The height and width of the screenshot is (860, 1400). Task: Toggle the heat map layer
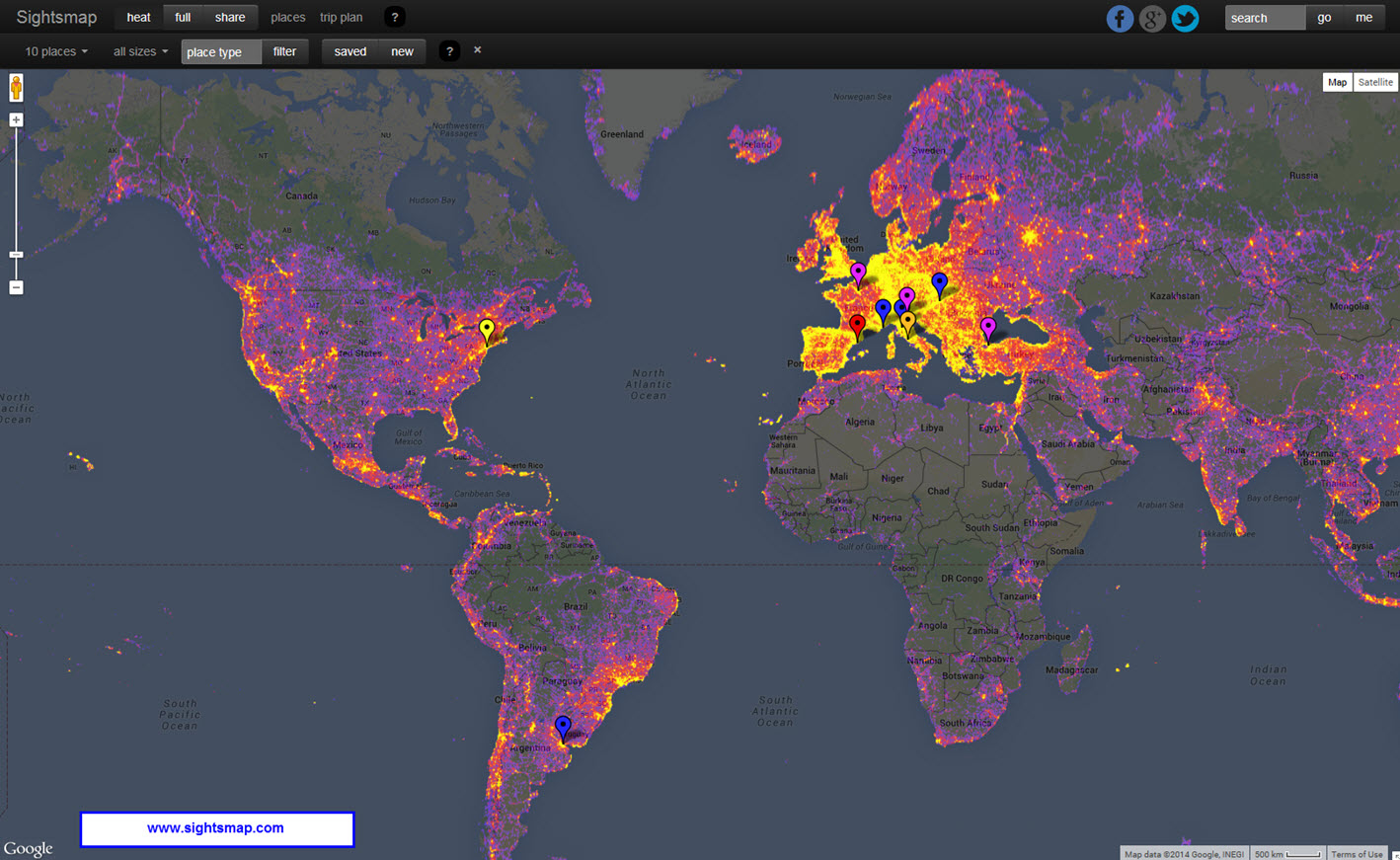pos(138,17)
